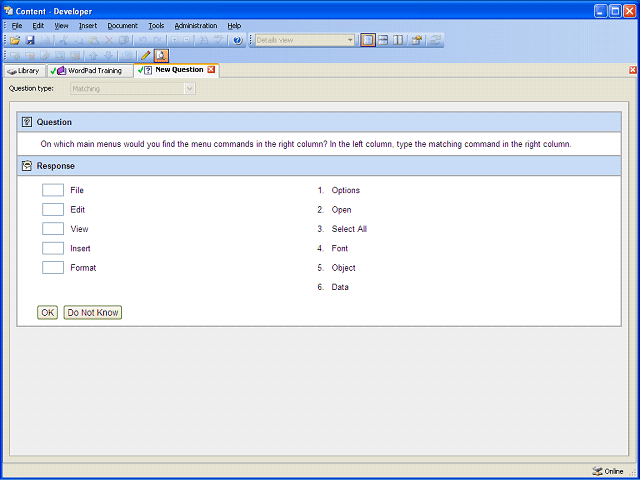Click the Find binoculars icon

pyautogui.click(x=205, y=40)
